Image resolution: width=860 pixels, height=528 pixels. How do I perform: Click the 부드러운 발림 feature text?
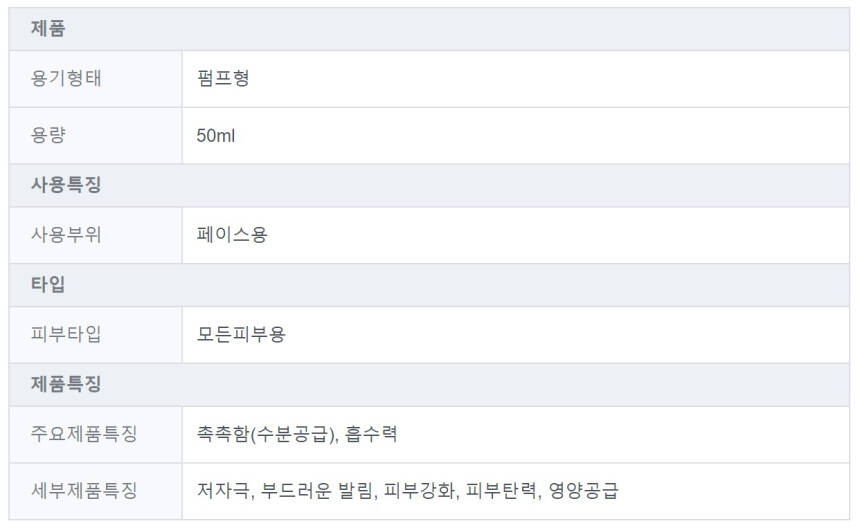pos(317,490)
